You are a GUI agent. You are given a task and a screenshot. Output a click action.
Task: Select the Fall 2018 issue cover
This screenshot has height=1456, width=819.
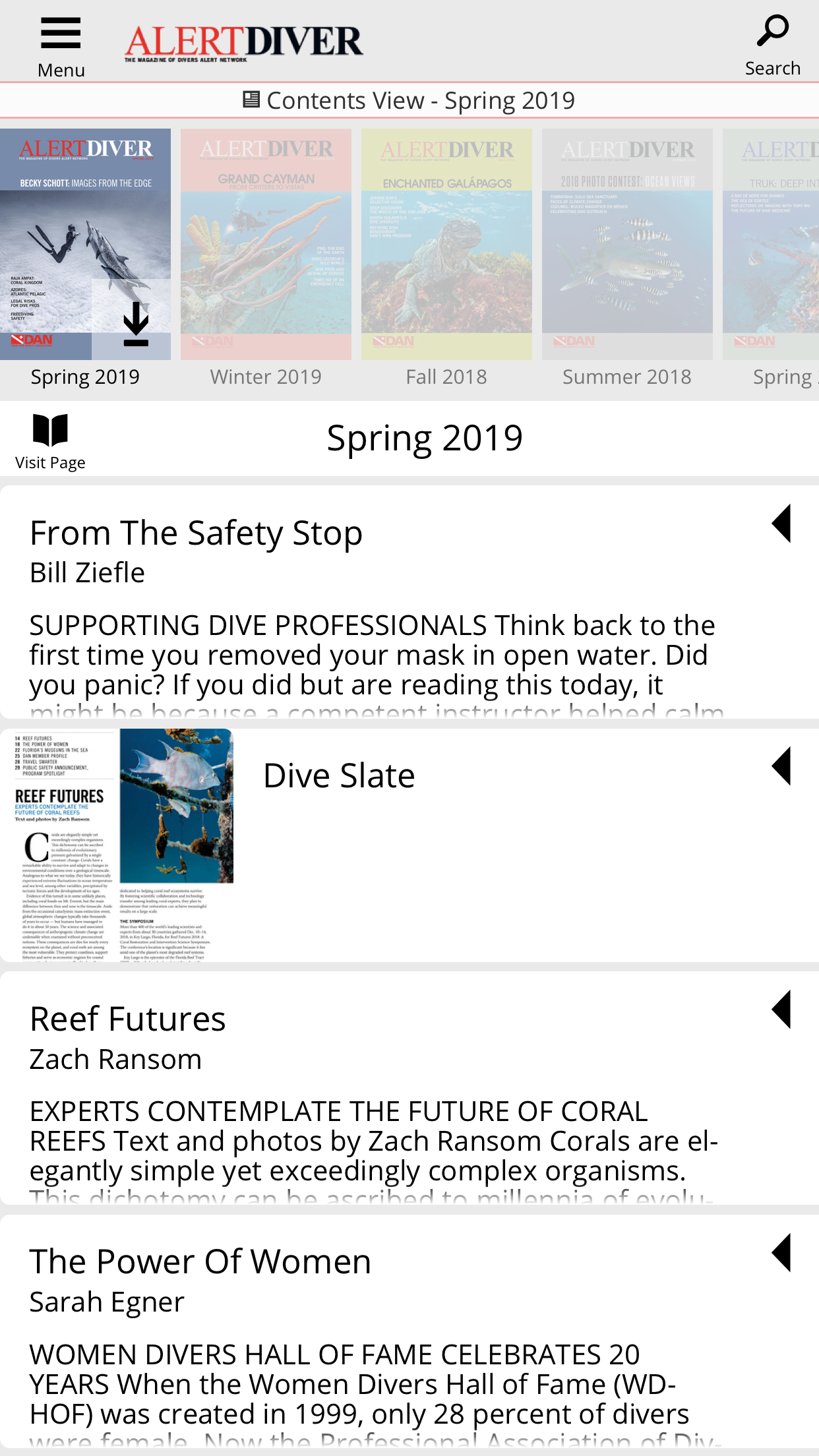point(446,244)
